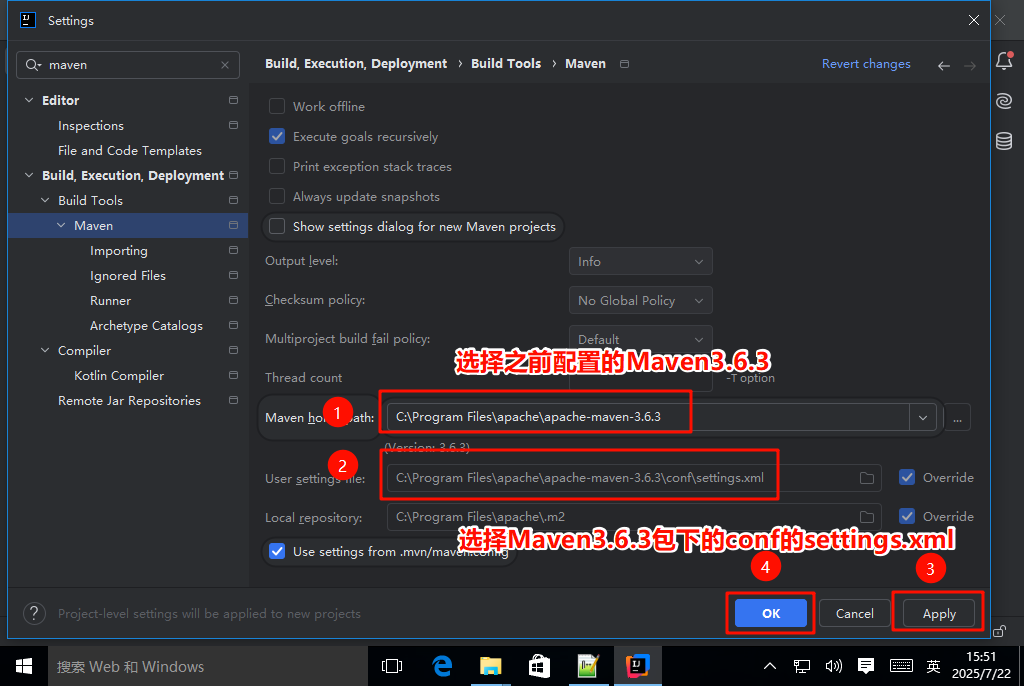Toggle Override for User settings file
Screen dimensions: 1024x686
tap(907, 478)
